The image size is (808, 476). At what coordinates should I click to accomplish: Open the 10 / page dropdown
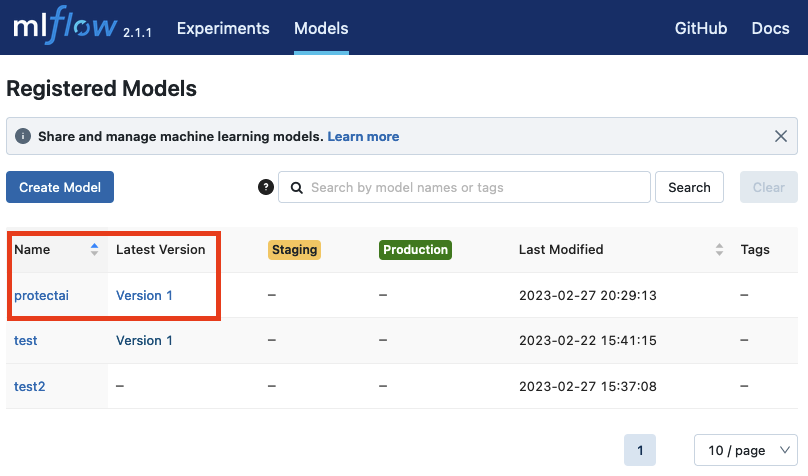click(745, 451)
